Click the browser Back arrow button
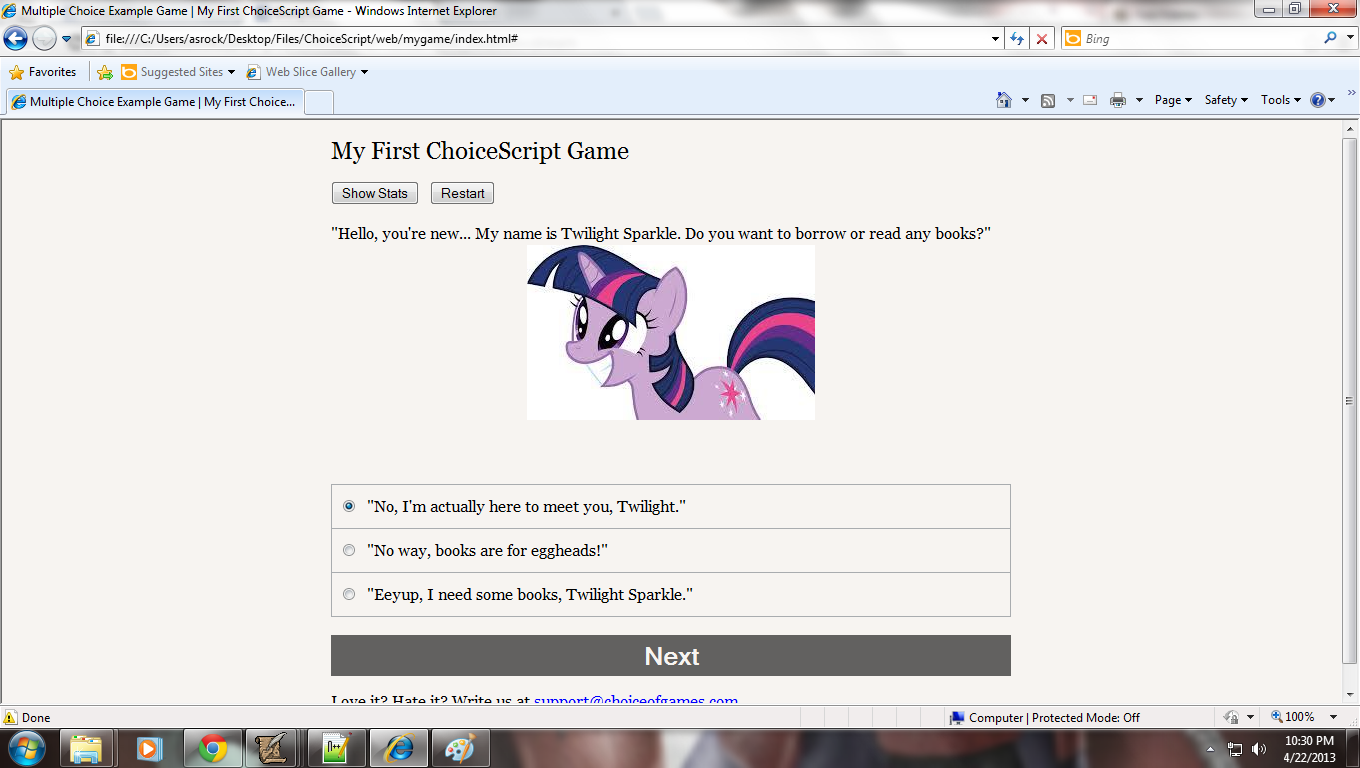This screenshot has width=1360, height=768. click(x=16, y=38)
